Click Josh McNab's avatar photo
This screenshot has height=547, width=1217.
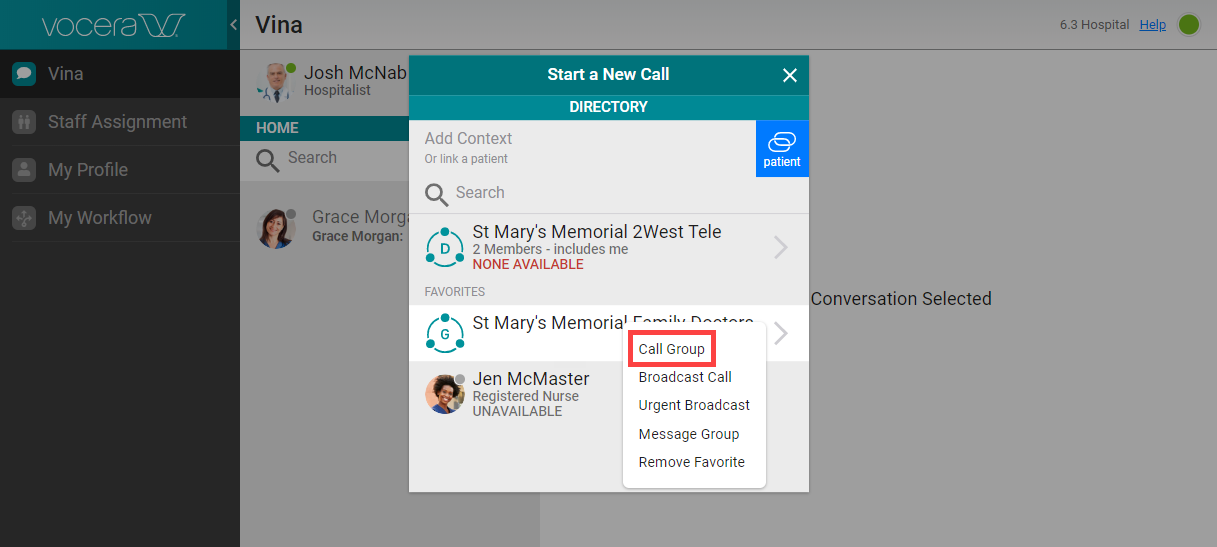point(274,82)
